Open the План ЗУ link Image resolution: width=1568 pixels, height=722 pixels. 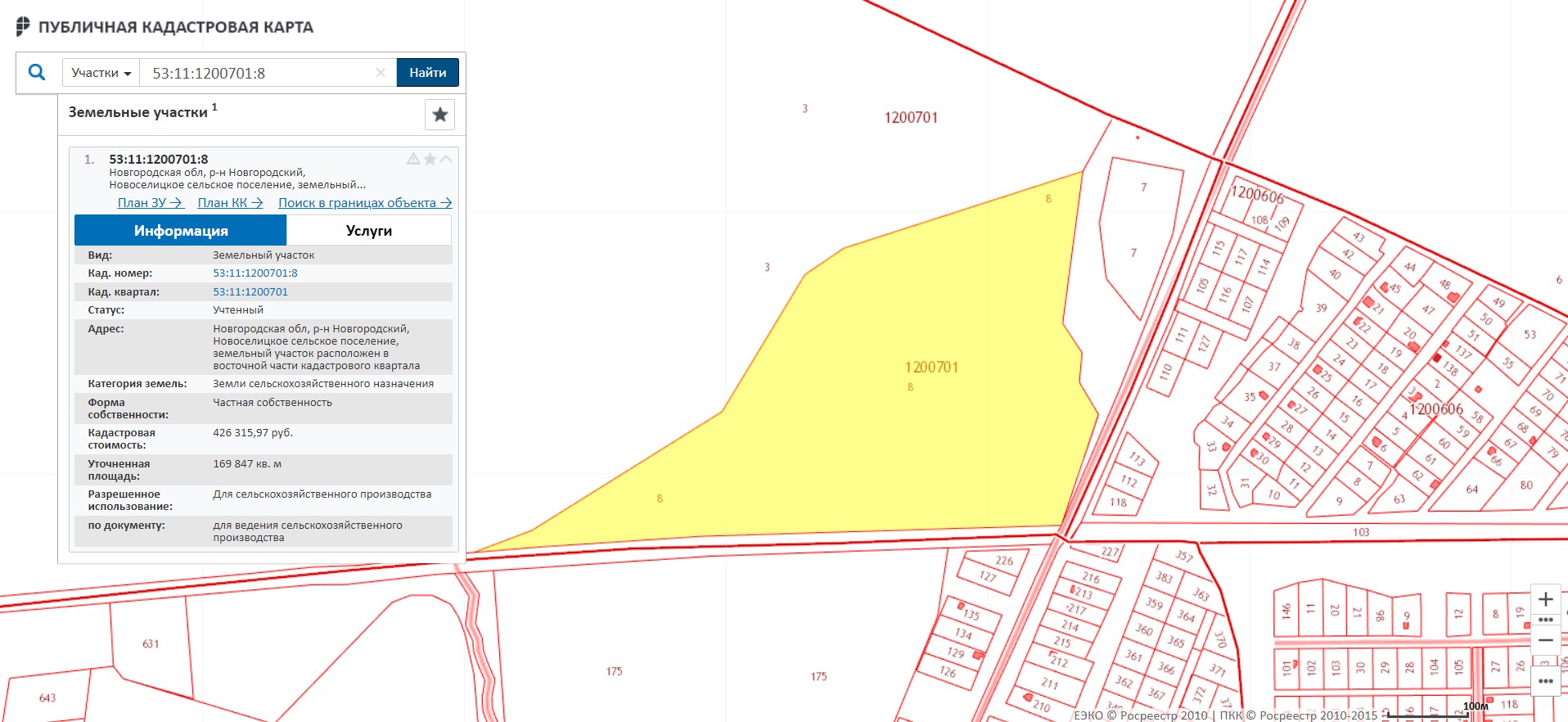150,203
